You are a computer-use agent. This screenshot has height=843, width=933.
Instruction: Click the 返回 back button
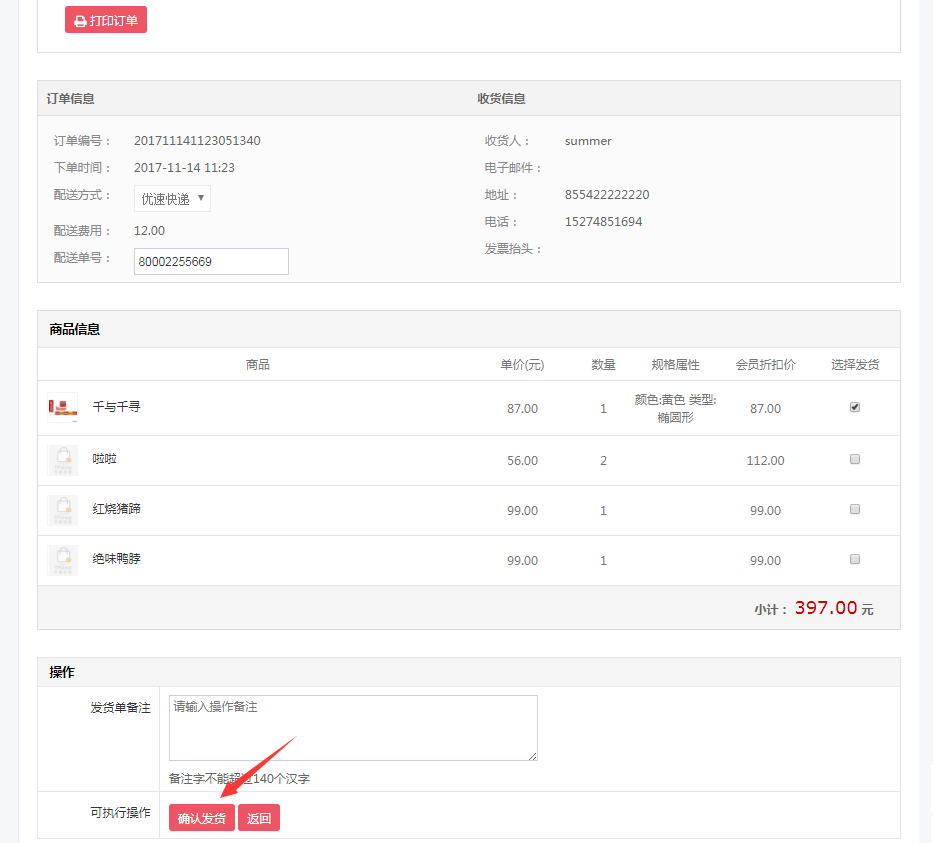coord(259,818)
